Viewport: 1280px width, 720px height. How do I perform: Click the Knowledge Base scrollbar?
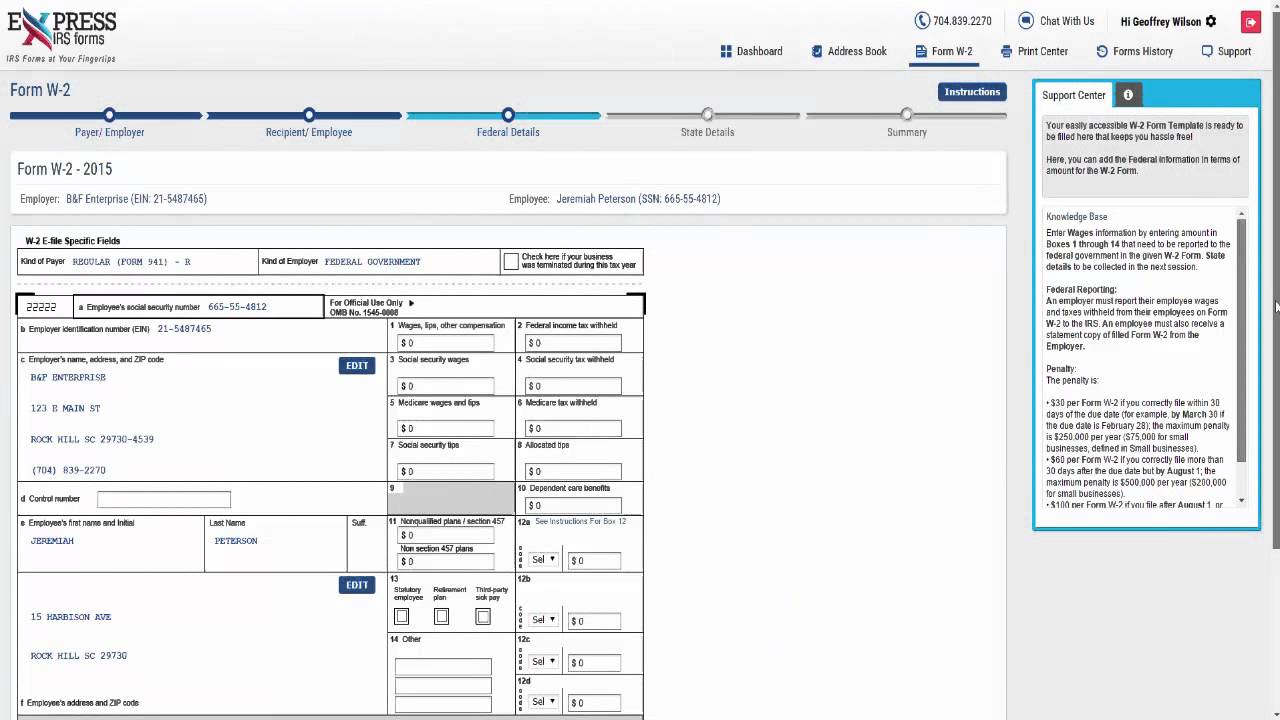point(1242,340)
